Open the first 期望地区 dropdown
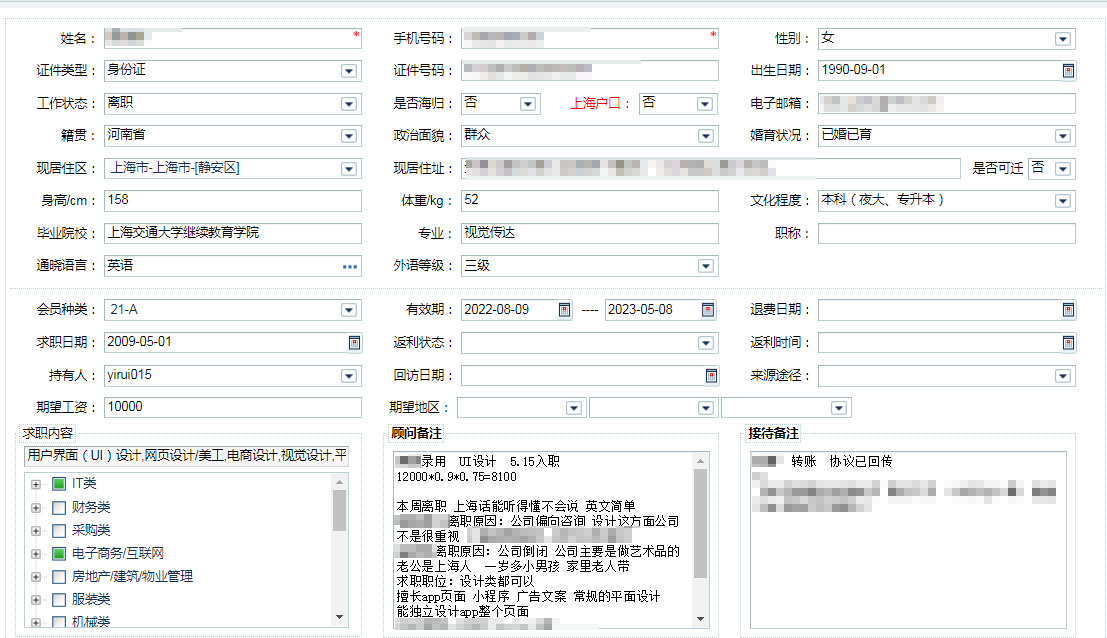The image size is (1107, 638). [573, 408]
